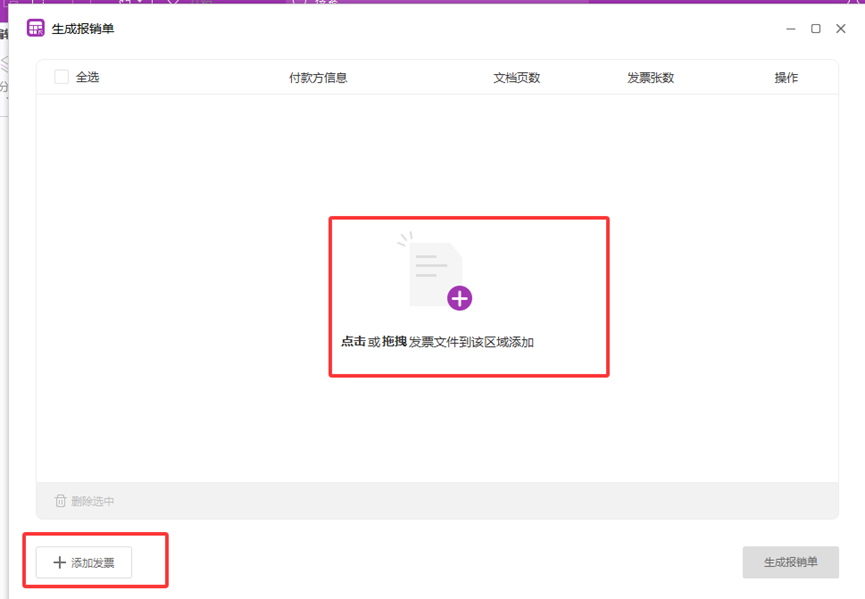Click the 操作 column header

tap(786, 77)
